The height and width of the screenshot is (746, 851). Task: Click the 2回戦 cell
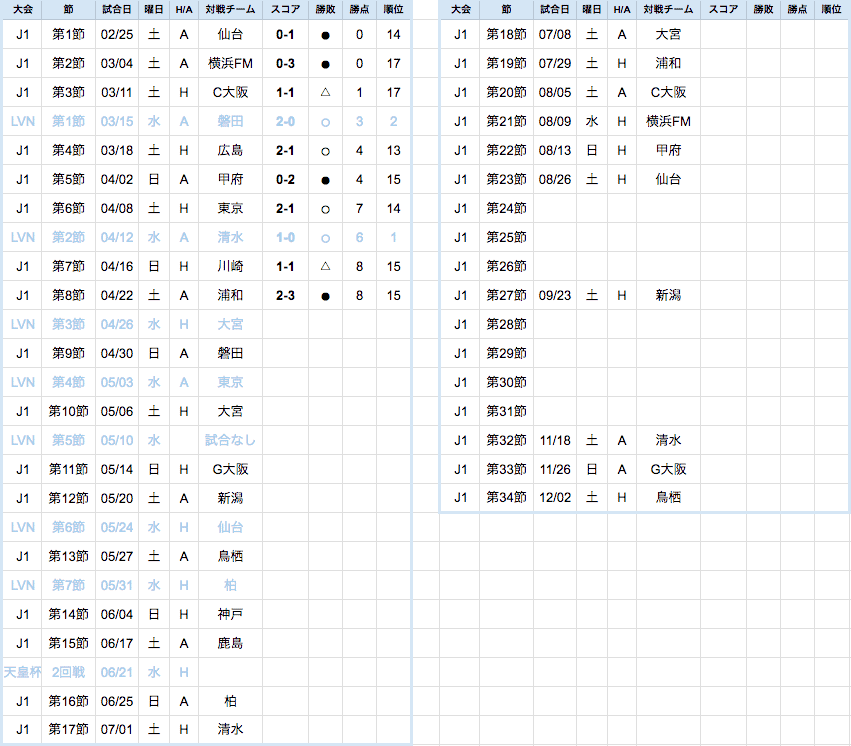68,673
